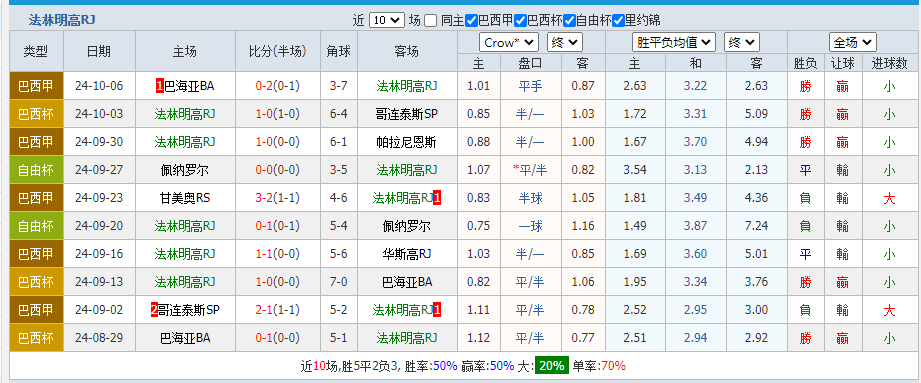921x383 pixels.
Task: Click home team 巴海亚BA in the 24-10-06 row
Action: tap(189, 86)
